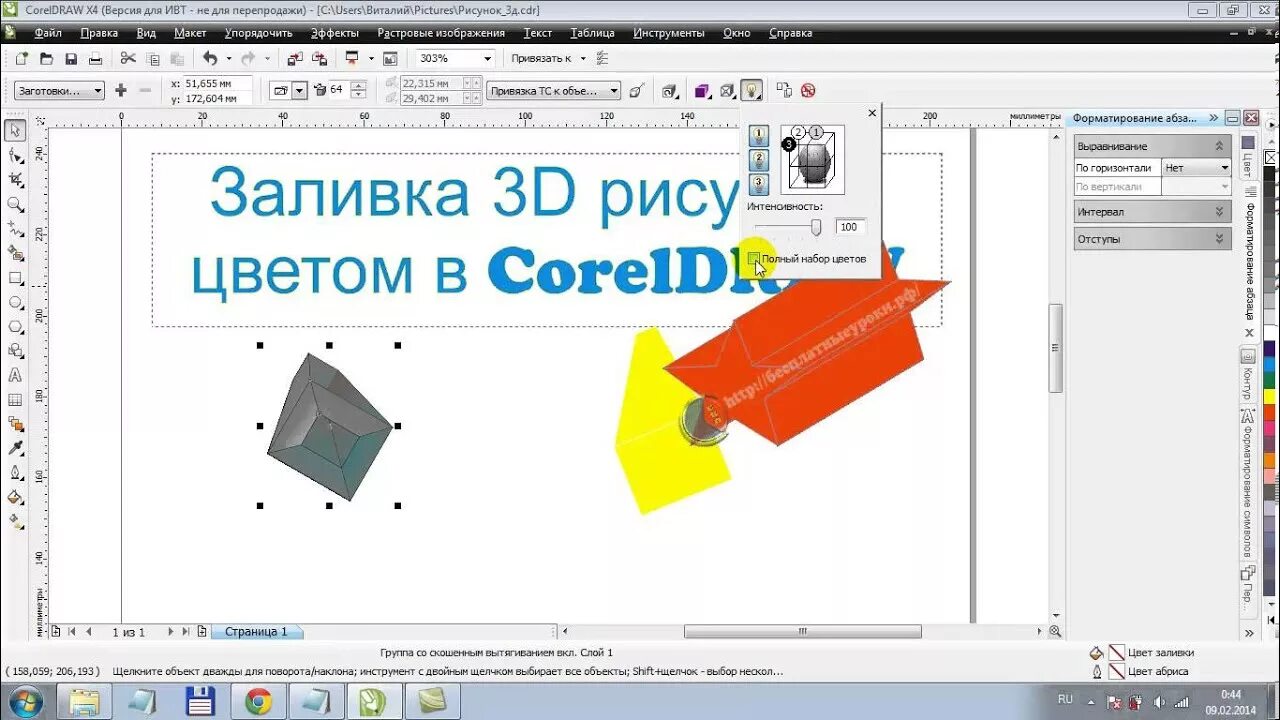
Task: Open the extrusion color purple cube icon
Action: (702, 91)
